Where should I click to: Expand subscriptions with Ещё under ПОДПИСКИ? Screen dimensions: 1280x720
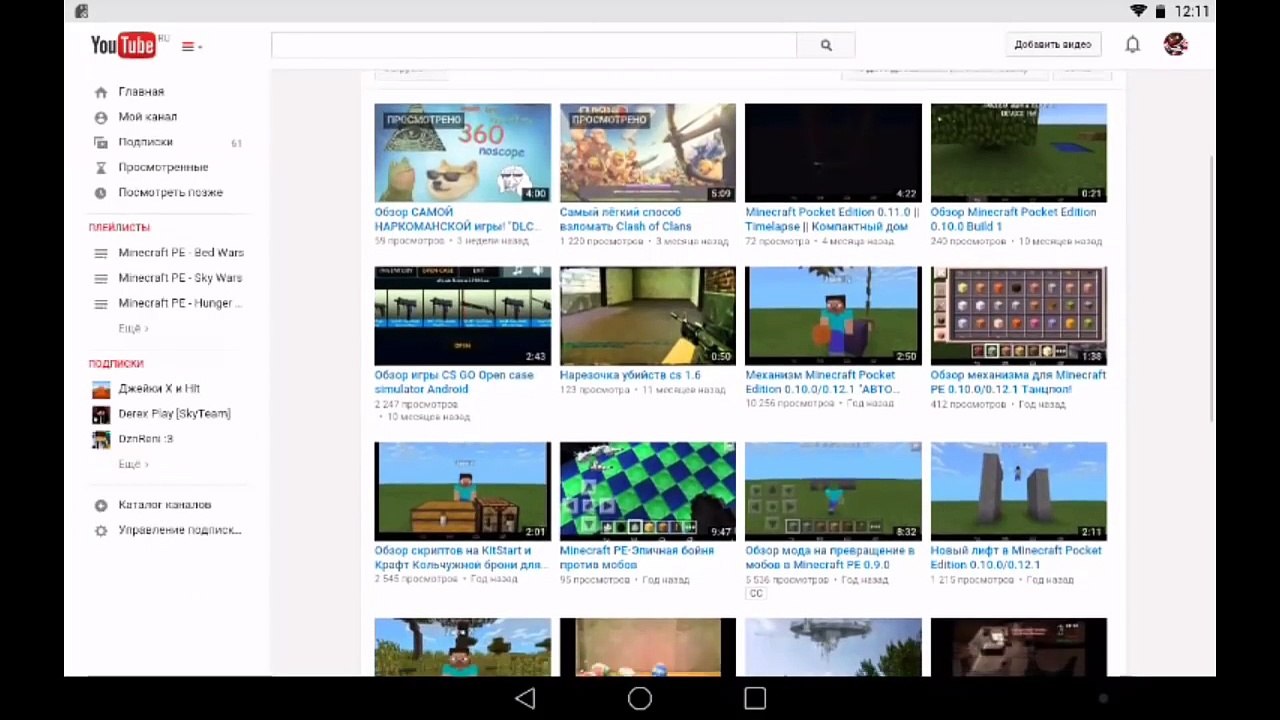point(133,464)
